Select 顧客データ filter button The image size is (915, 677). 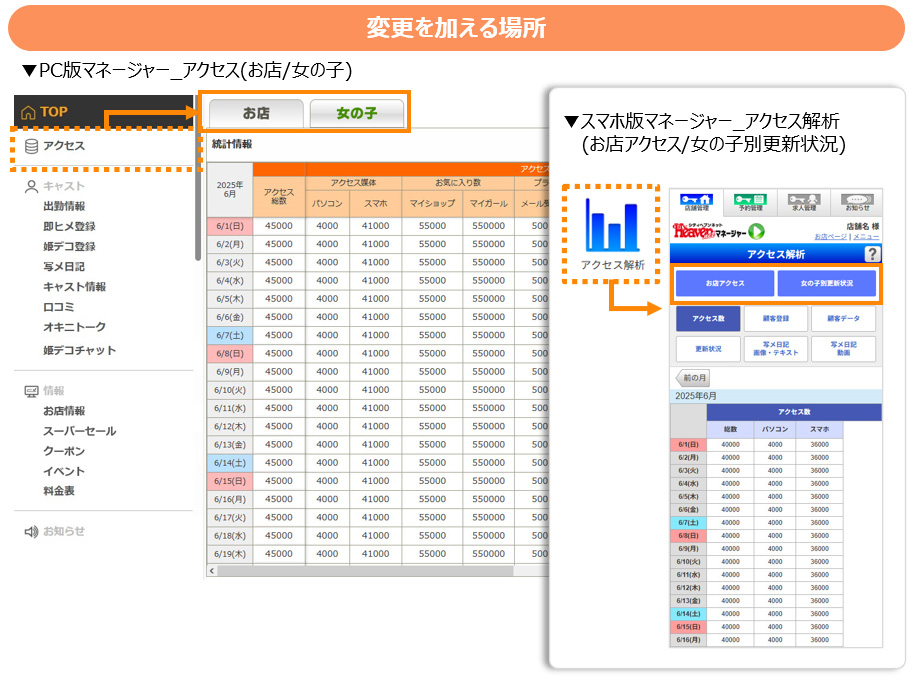(843, 319)
